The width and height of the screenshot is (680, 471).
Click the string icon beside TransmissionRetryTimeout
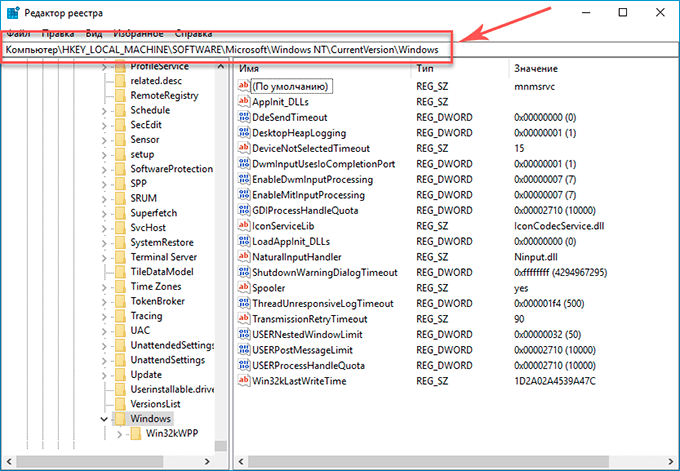(244, 319)
